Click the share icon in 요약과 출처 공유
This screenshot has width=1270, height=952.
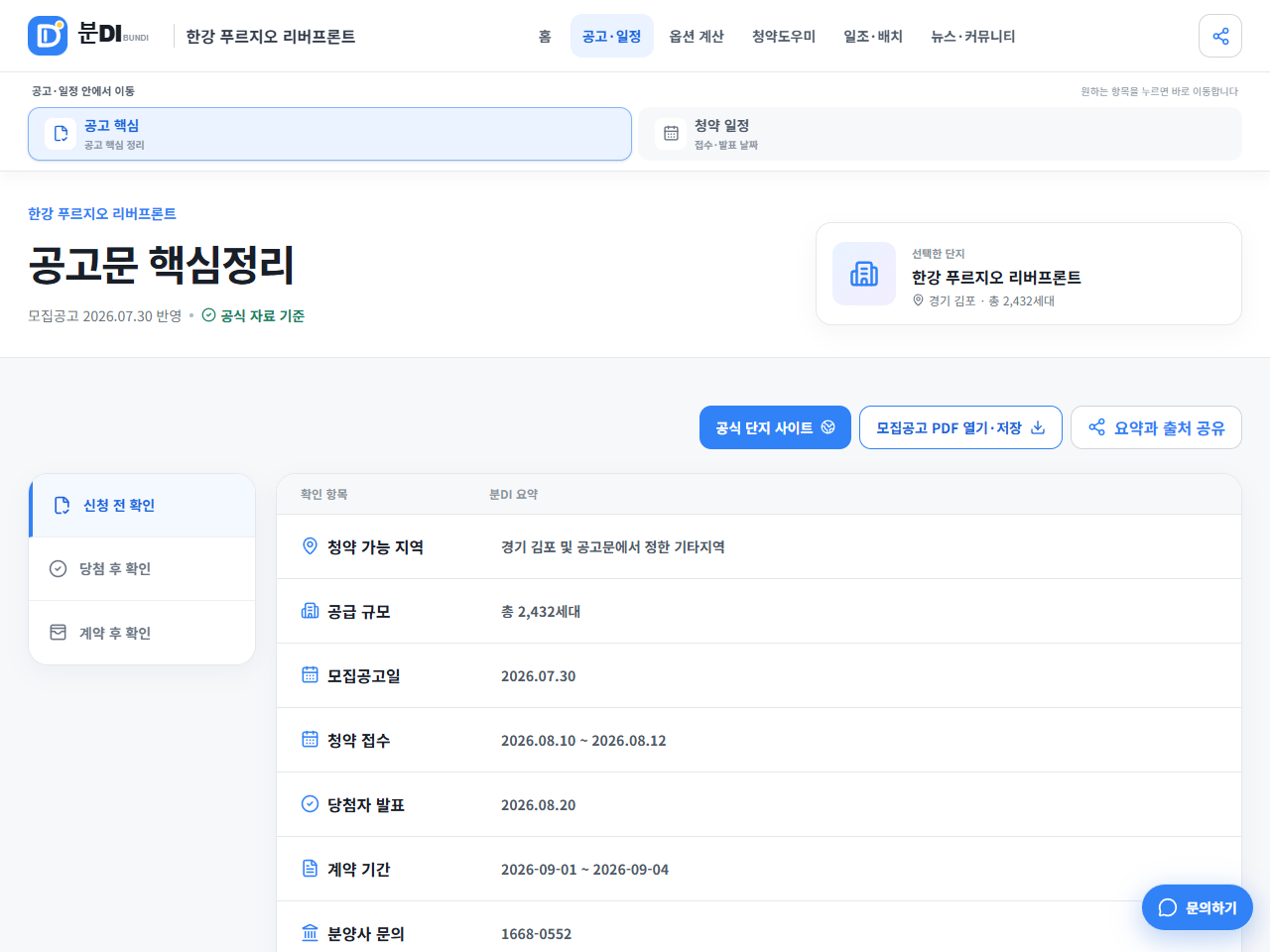click(1096, 427)
